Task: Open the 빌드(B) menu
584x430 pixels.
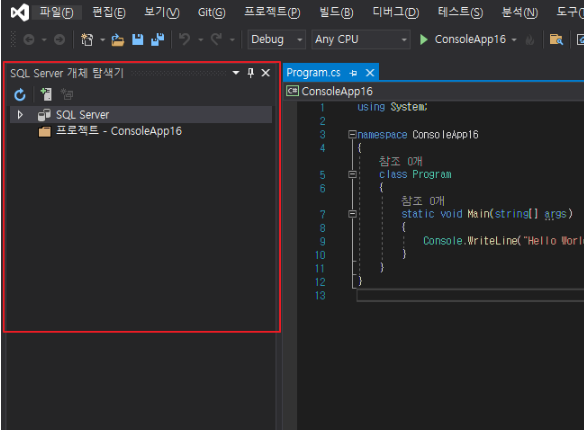Action: click(336, 12)
